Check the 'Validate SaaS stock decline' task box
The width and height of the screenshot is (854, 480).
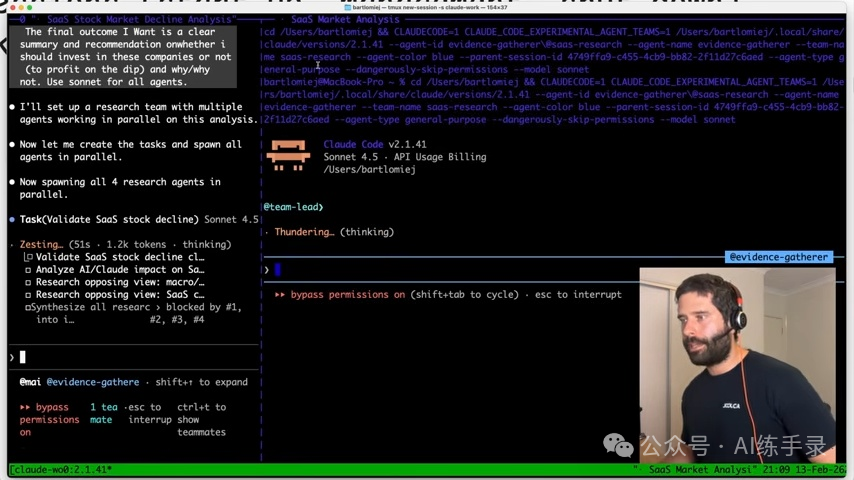tap(28, 257)
